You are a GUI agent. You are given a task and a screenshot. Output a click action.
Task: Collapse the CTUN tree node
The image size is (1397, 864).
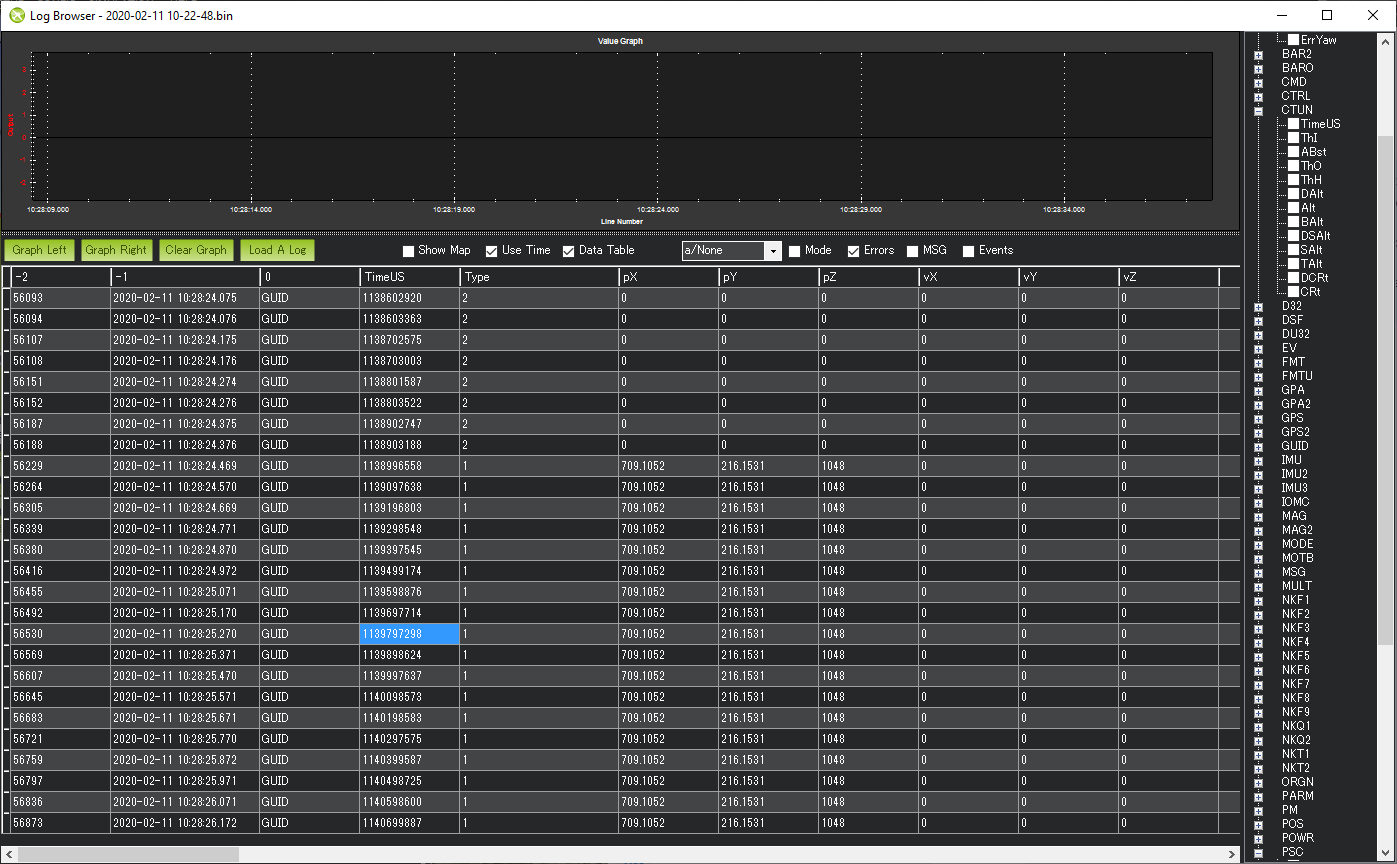coord(1257,110)
